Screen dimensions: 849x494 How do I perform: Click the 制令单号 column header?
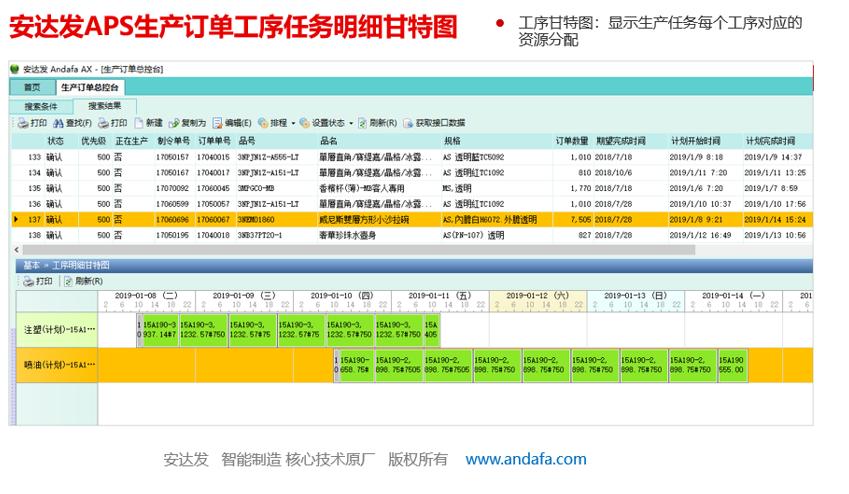173,141
